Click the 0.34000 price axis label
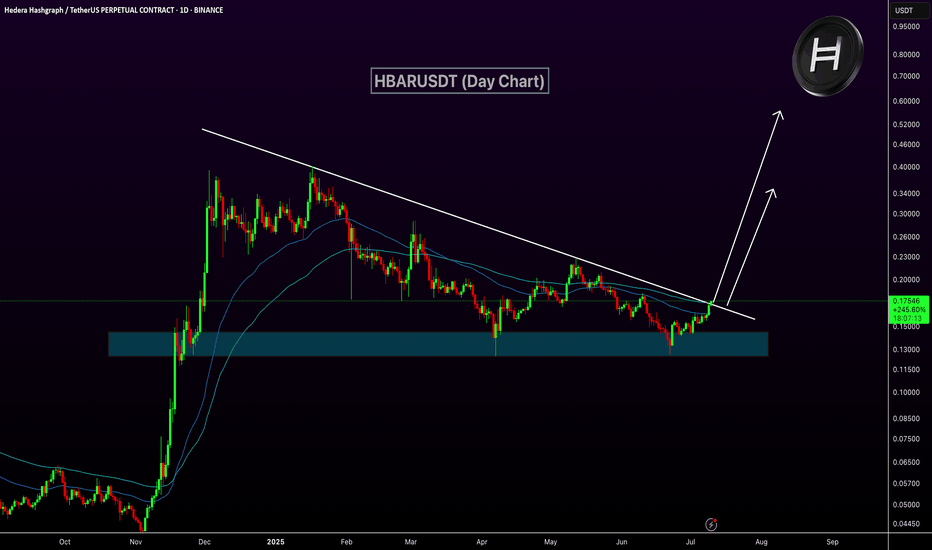932x550 pixels. (905, 194)
